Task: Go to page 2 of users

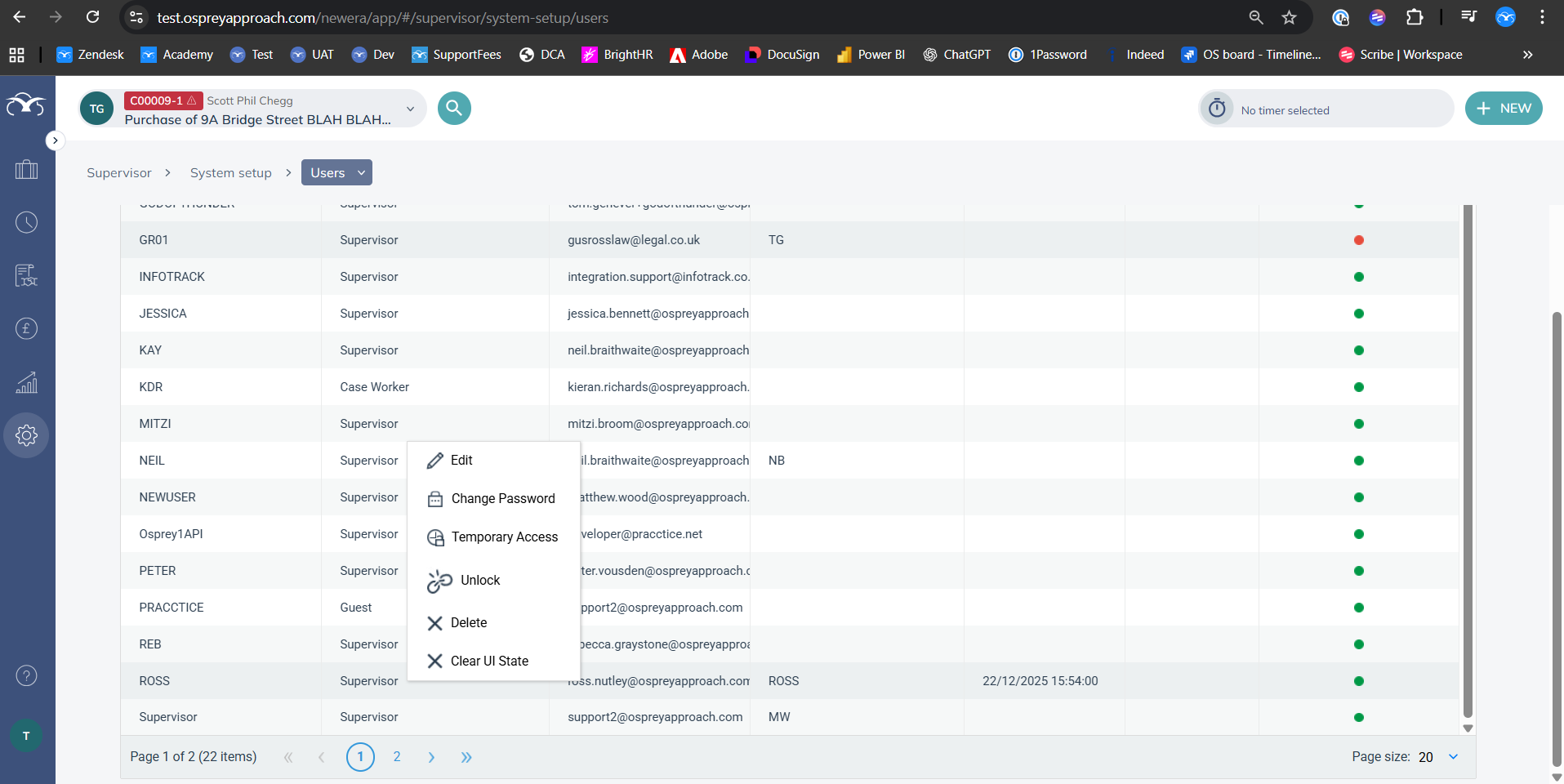Action: click(x=397, y=757)
